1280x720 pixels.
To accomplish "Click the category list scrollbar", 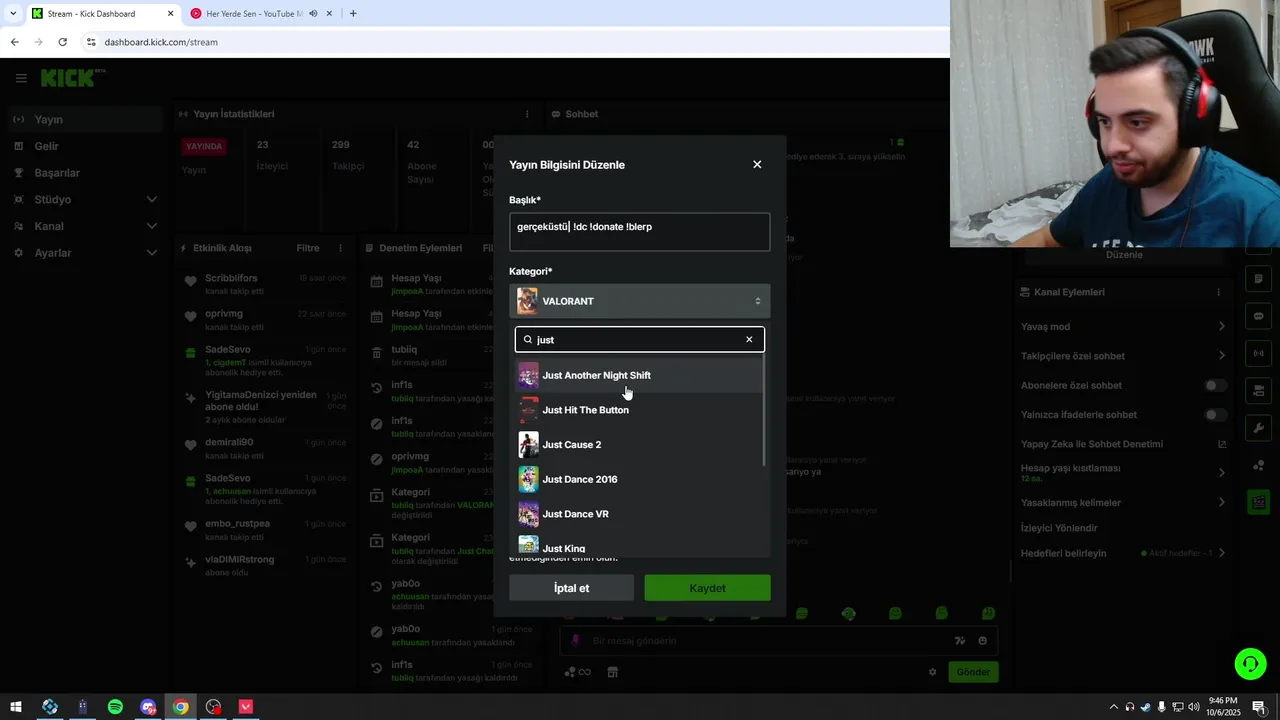I will 765,411.
